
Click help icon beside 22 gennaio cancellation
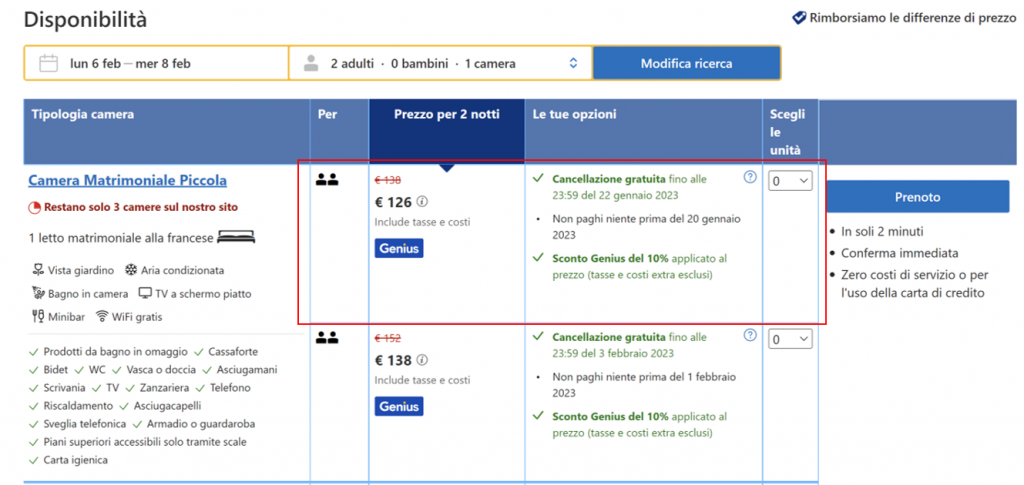pyautogui.click(x=750, y=177)
